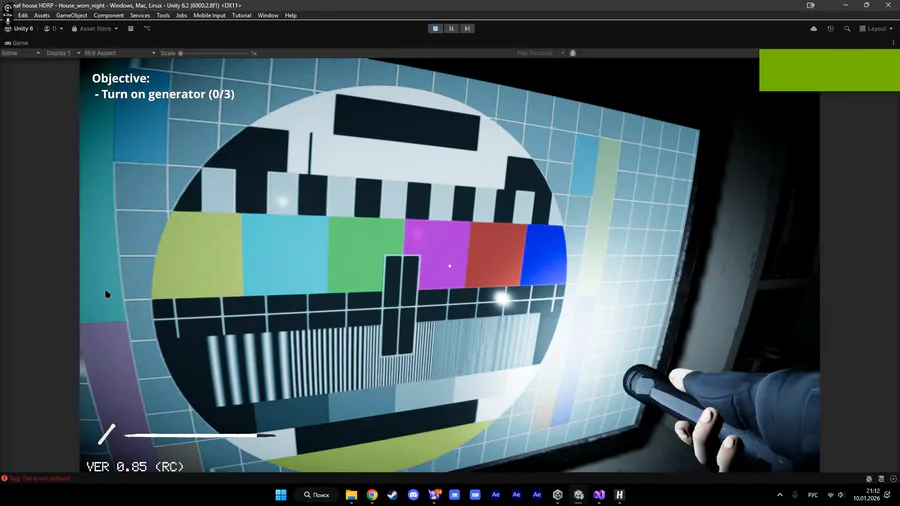Select the Game view tab
The width and height of the screenshot is (900, 506).
pos(17,43)
